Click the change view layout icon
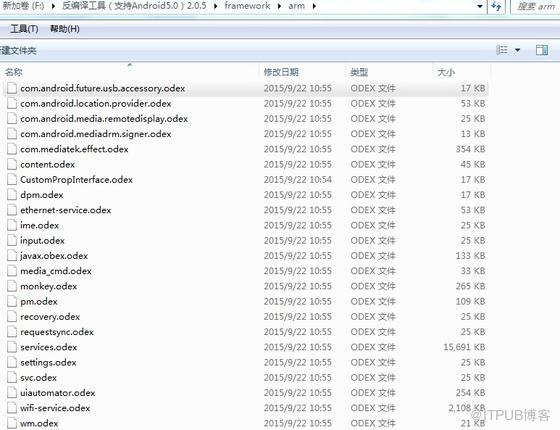Image resolution: width=560 pixels, height=430 pixels. (x=502, y=50)
